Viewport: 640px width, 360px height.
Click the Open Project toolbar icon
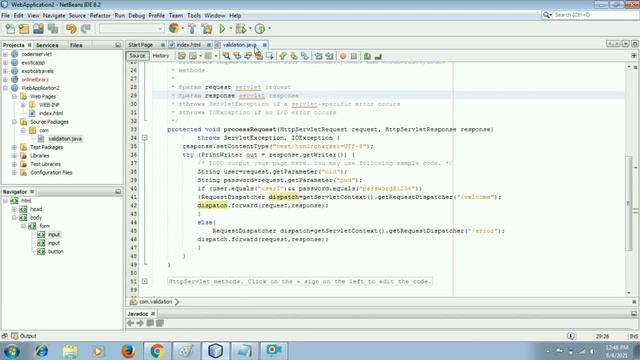pos(38,29)
